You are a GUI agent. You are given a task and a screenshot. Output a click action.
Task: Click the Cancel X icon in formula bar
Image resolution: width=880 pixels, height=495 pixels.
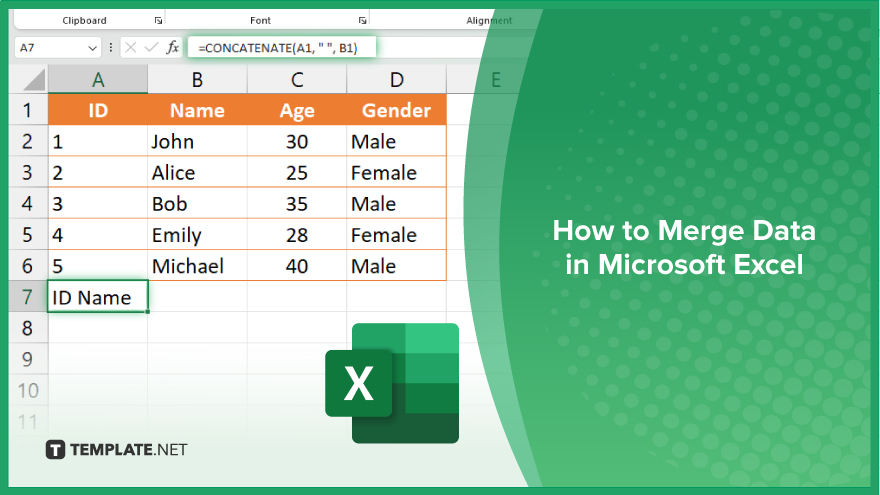[131, 48]
